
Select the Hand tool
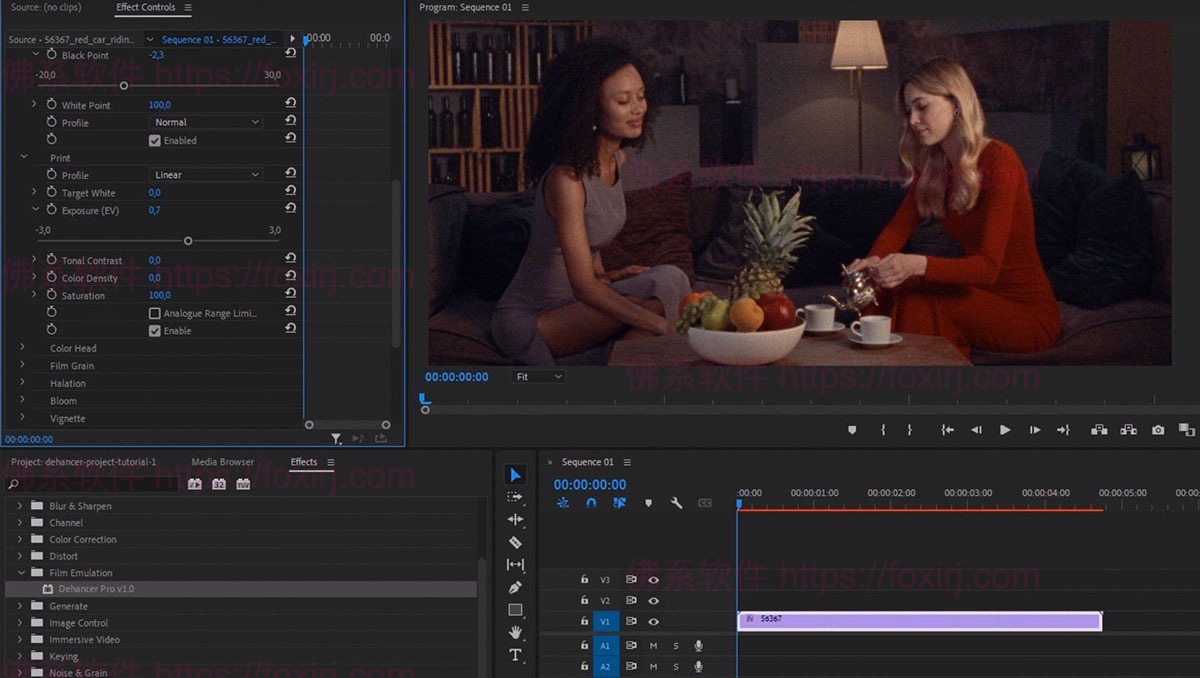click(x=515, y=632)
